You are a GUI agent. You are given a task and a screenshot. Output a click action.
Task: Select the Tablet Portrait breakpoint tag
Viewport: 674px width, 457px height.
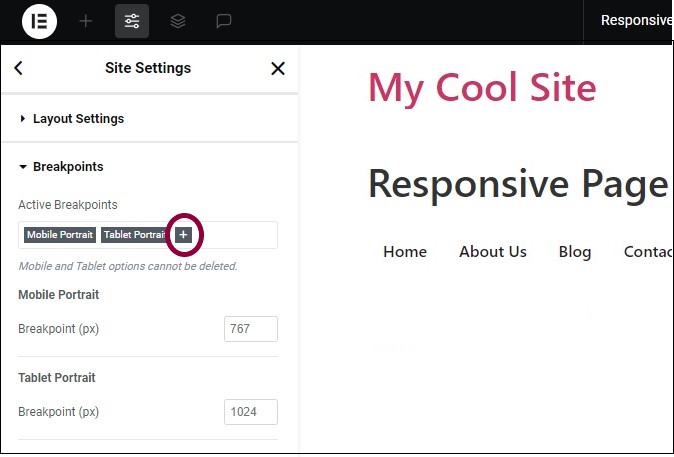(x=135, y=235)
